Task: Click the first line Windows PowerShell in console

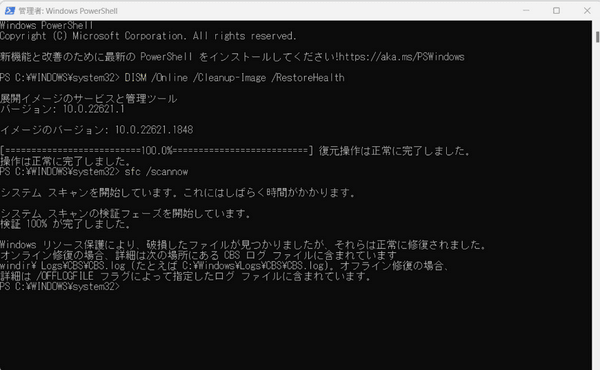Action: point(47,26)
